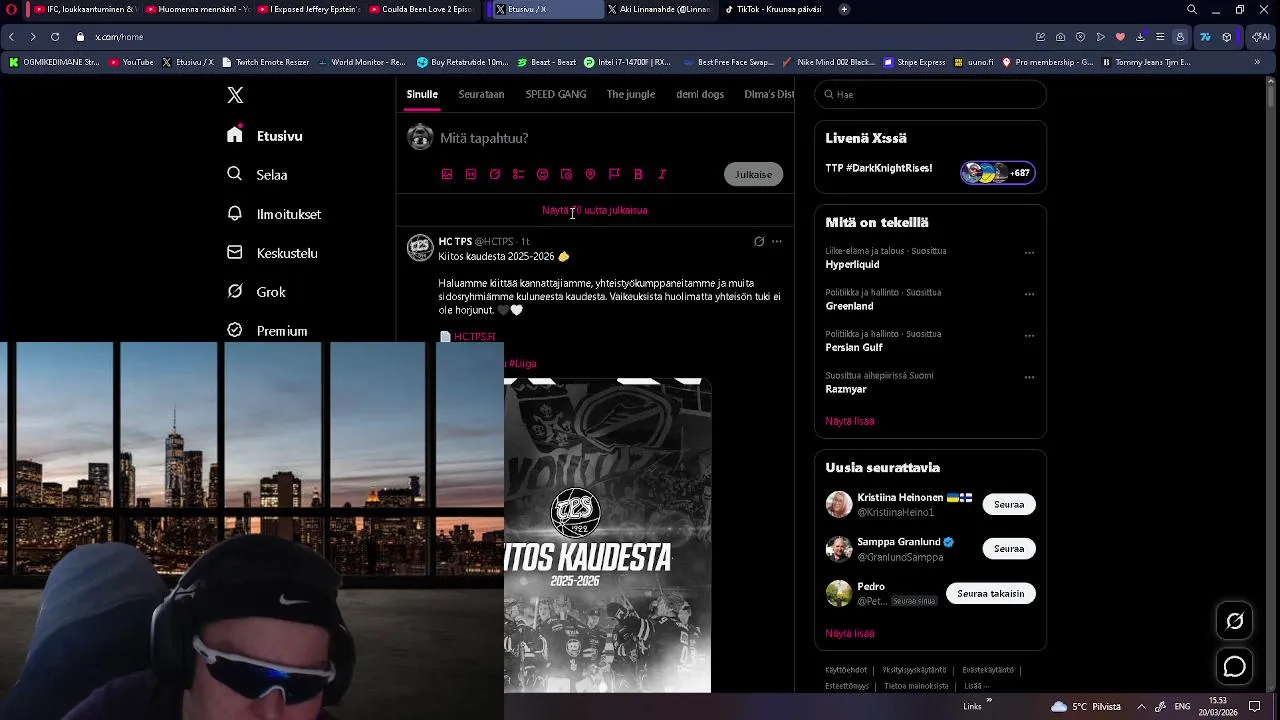Switch to the TikTok browser tab
Image resolution: width=1280 pixels, height=720 pixels.
pyautogui.click(x=775, y=9)
